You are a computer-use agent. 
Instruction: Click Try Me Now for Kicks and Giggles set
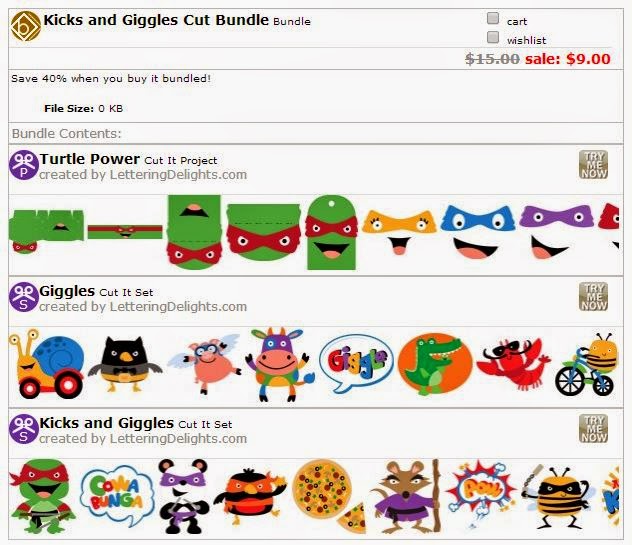click(593, 429)
